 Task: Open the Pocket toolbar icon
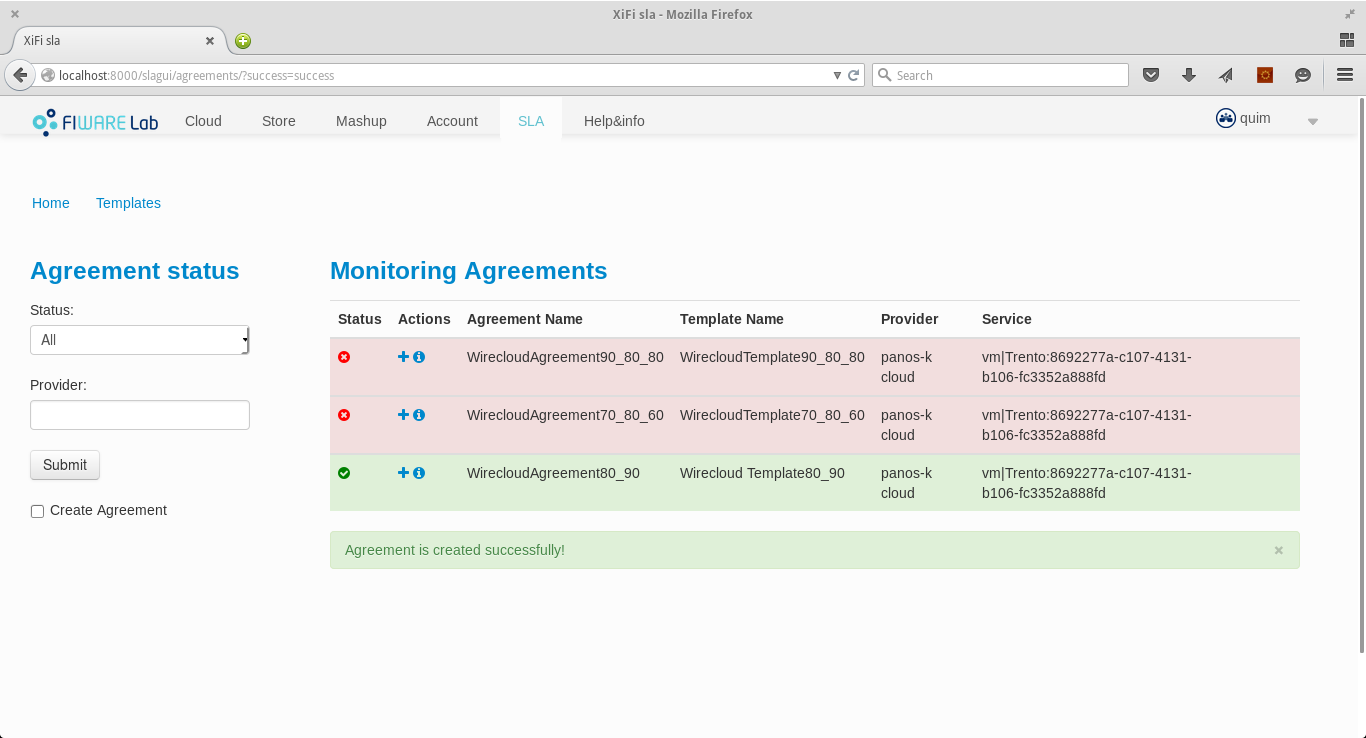1151,75
